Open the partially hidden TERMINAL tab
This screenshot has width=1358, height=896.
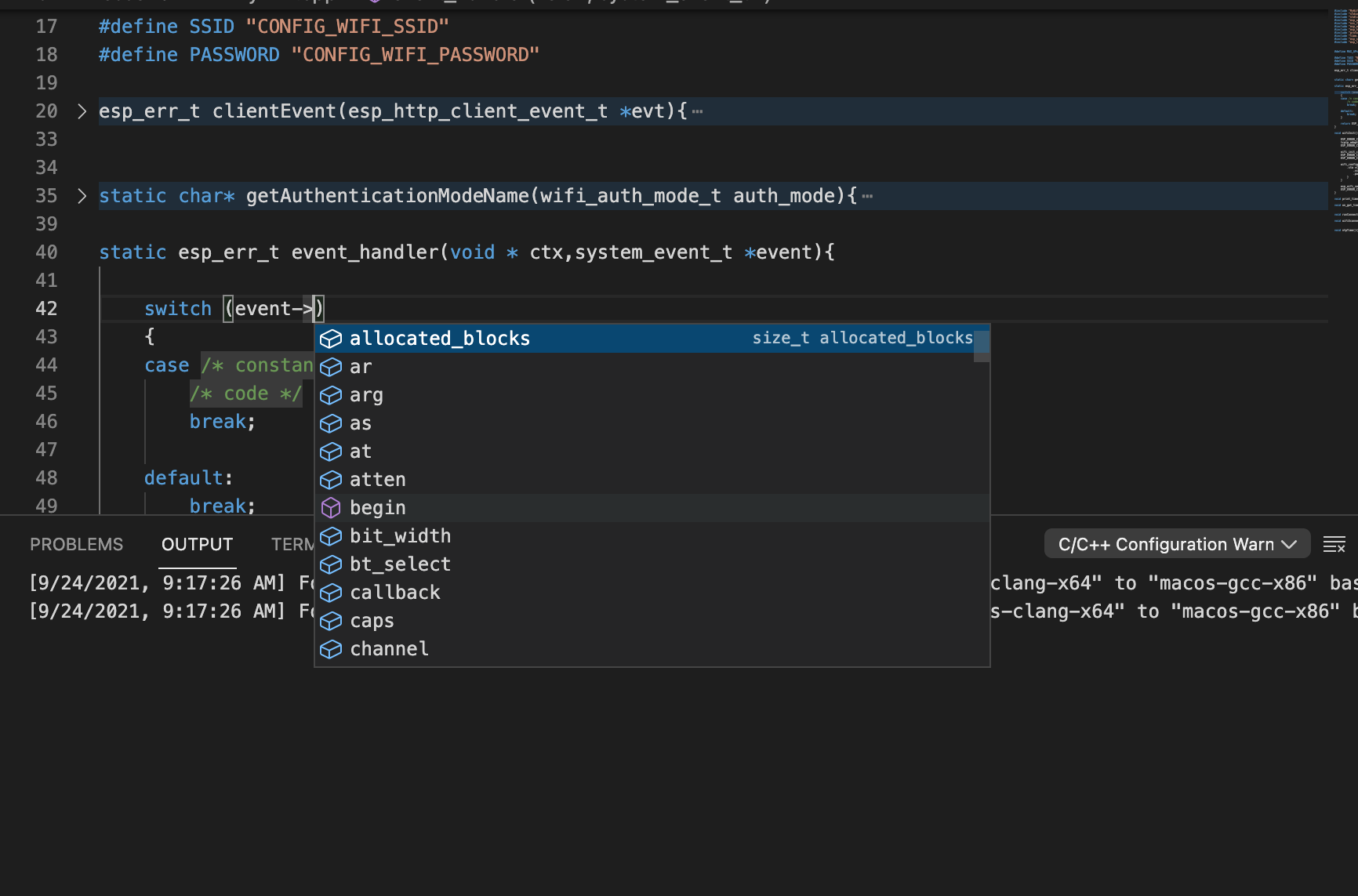[x=292, y=544]
